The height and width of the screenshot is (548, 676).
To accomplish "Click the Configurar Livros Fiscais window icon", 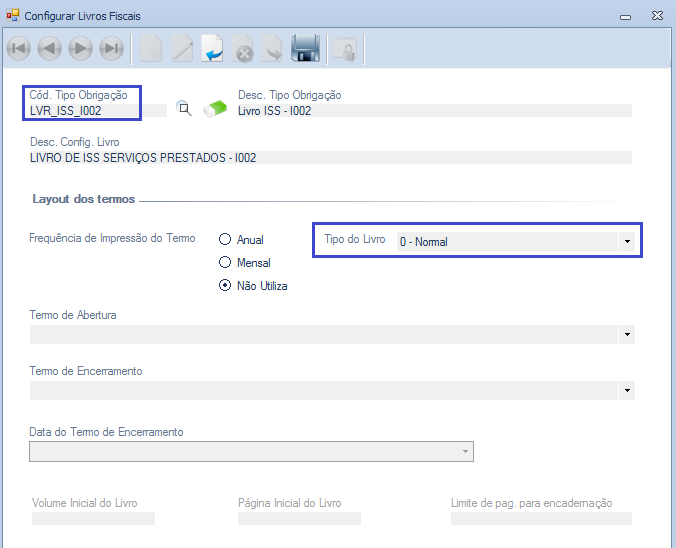I will [13, 16].
